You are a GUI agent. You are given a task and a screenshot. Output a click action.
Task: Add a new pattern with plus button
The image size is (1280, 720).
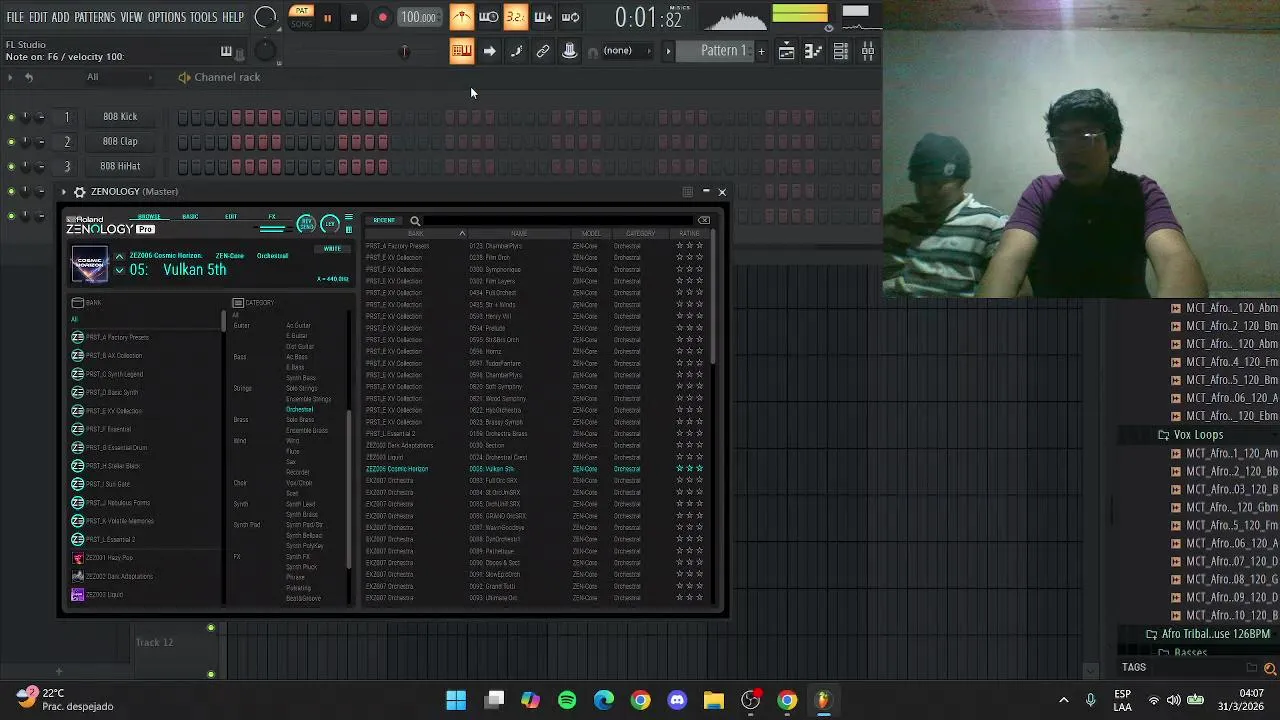(x=761, y=51)
